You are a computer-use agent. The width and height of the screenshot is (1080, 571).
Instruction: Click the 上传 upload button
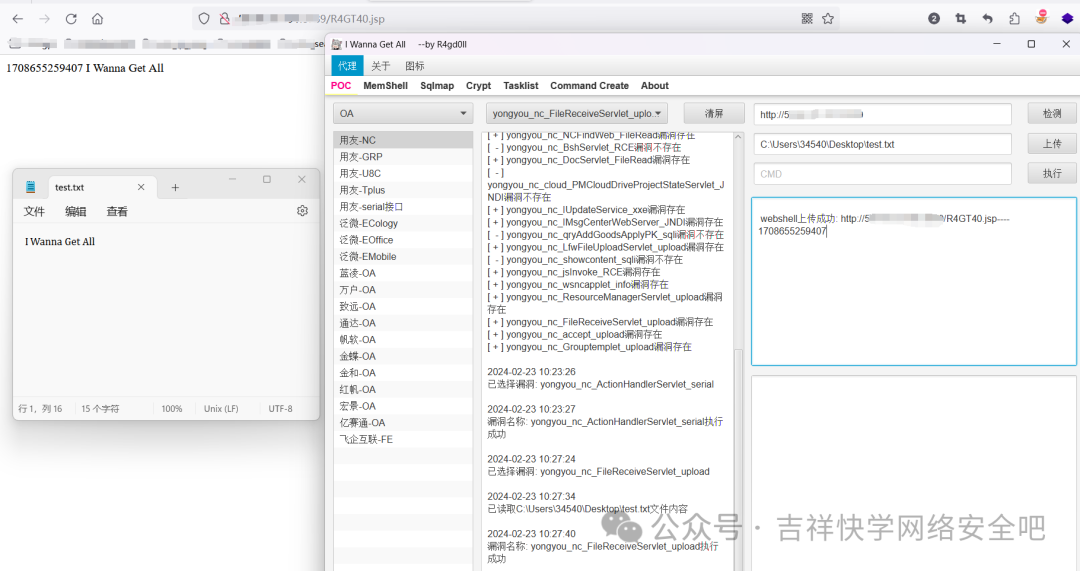pyautogui.click(x=1052, y=143)
